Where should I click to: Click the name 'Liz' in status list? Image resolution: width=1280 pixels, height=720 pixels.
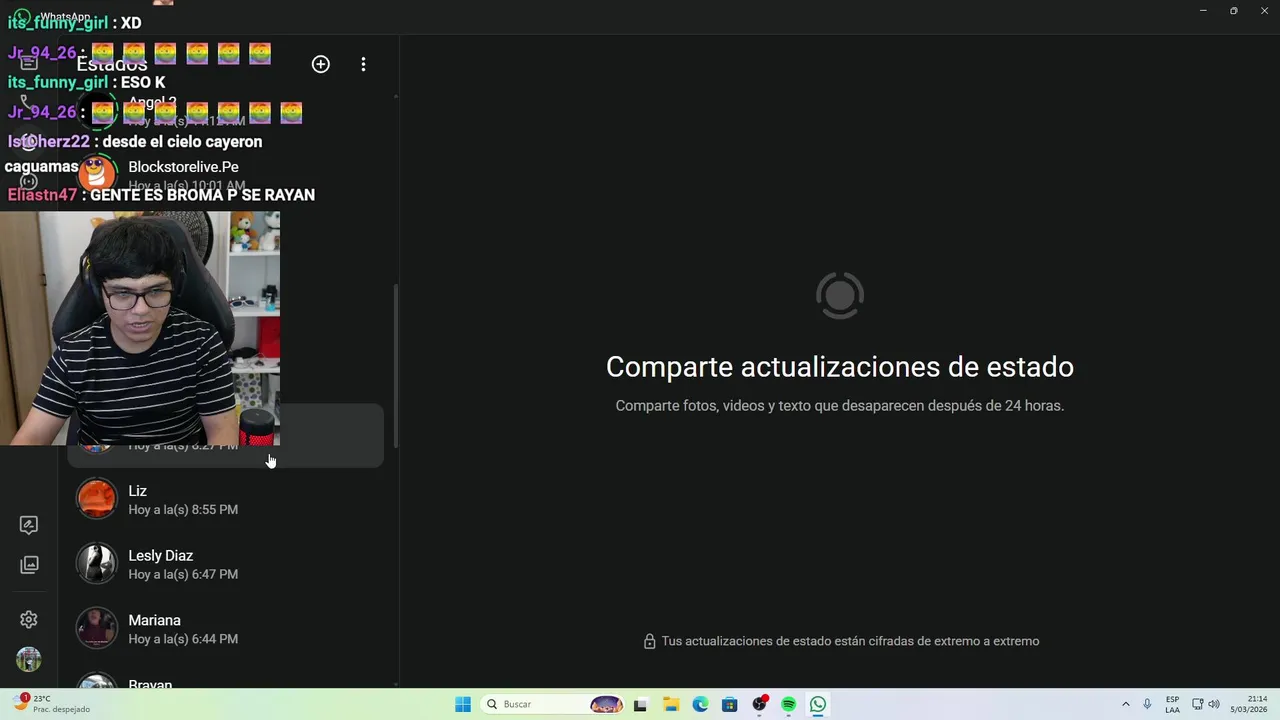138,491
